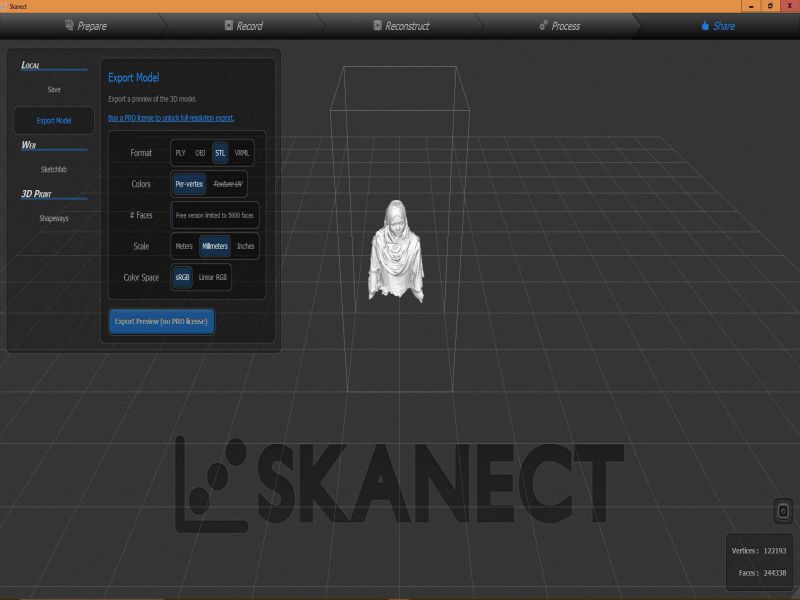Set export format to STL
This screenshot has height=600, width=800.
220,153
